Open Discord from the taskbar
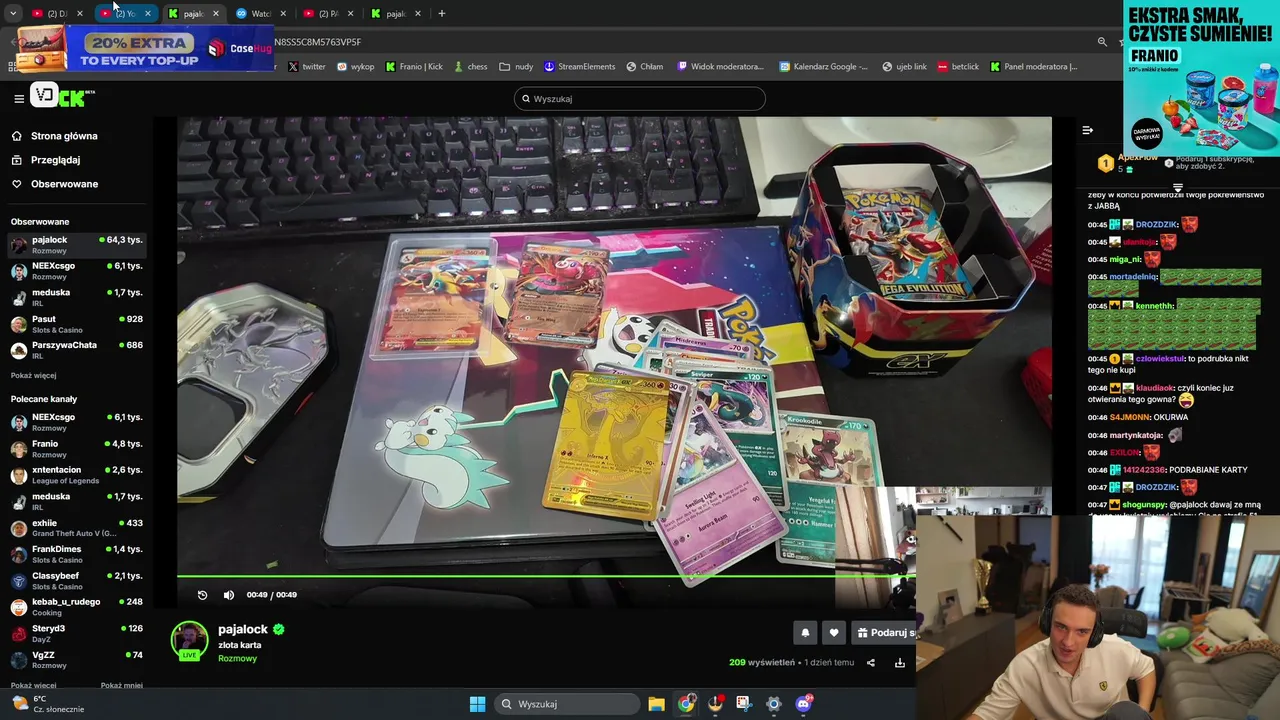 pyautogui.click(x=803, y=704)
